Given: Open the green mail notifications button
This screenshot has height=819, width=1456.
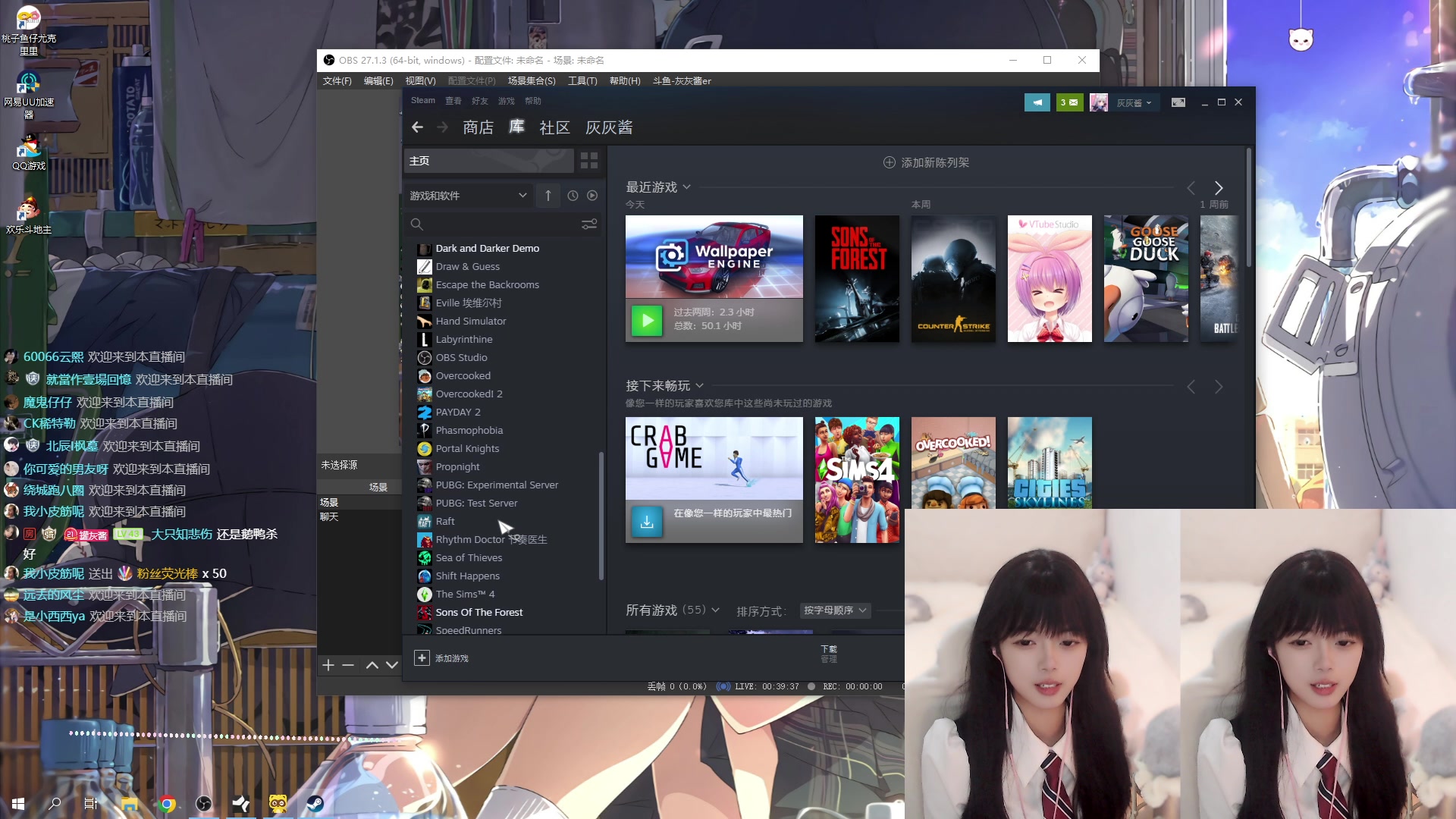Looking at the screenshot, I should pyautogui.click(x=1069, y=102).
